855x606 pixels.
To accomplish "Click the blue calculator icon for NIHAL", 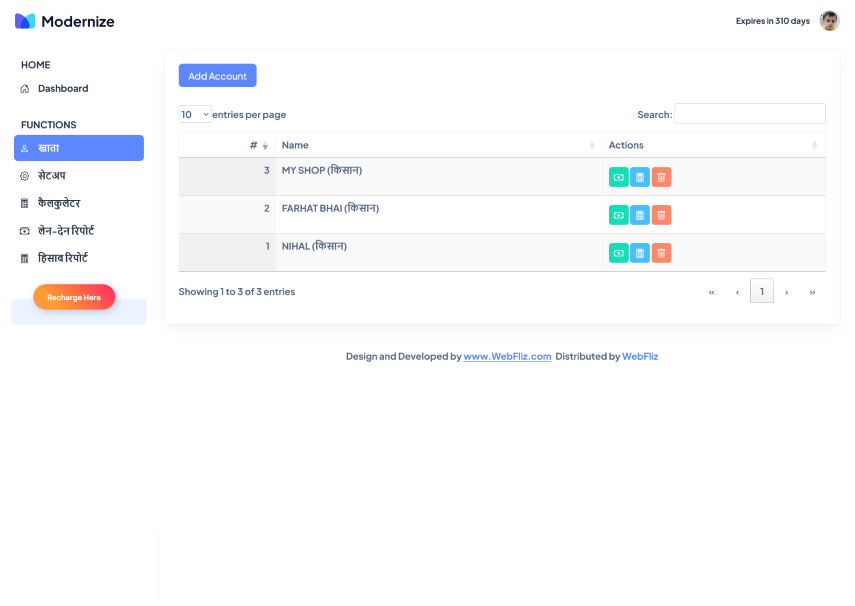I will (640, 253).
